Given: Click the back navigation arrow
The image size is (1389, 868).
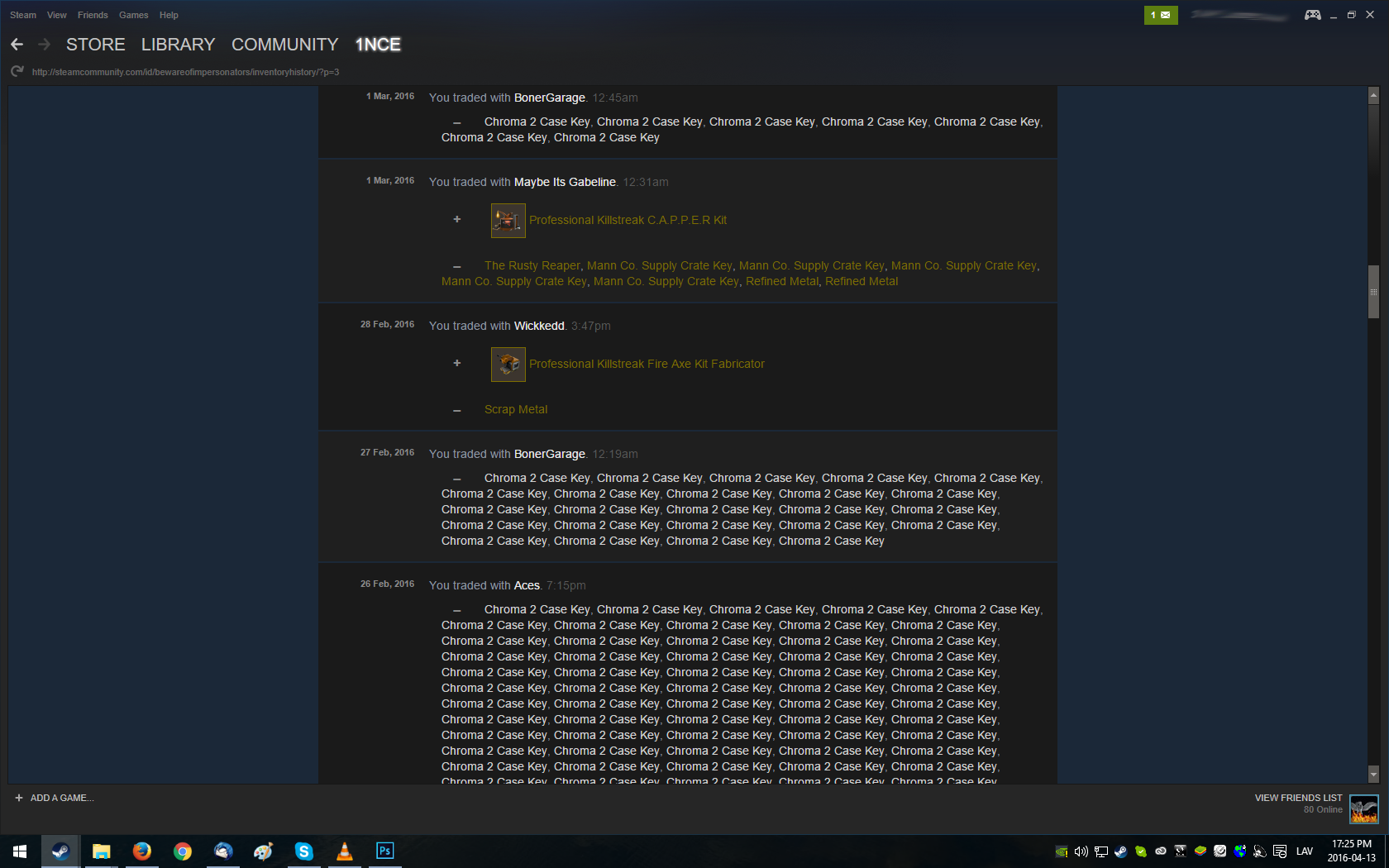Looking at the screenshot, I should pos(17,45).
